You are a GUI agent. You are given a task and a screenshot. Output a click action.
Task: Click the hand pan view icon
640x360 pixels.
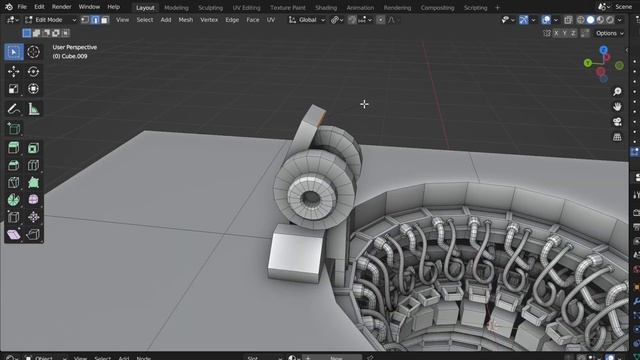pos(617,107)
